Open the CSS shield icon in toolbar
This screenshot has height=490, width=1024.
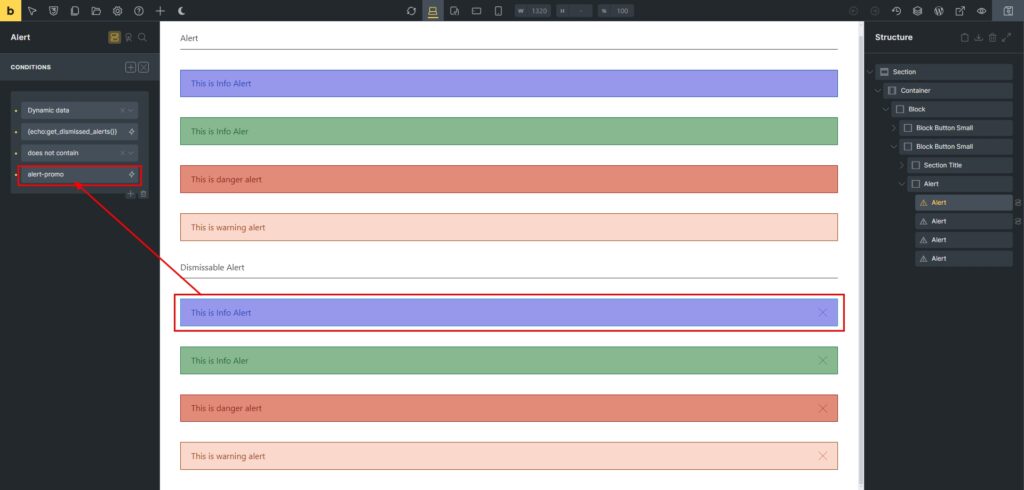(54, 11)
